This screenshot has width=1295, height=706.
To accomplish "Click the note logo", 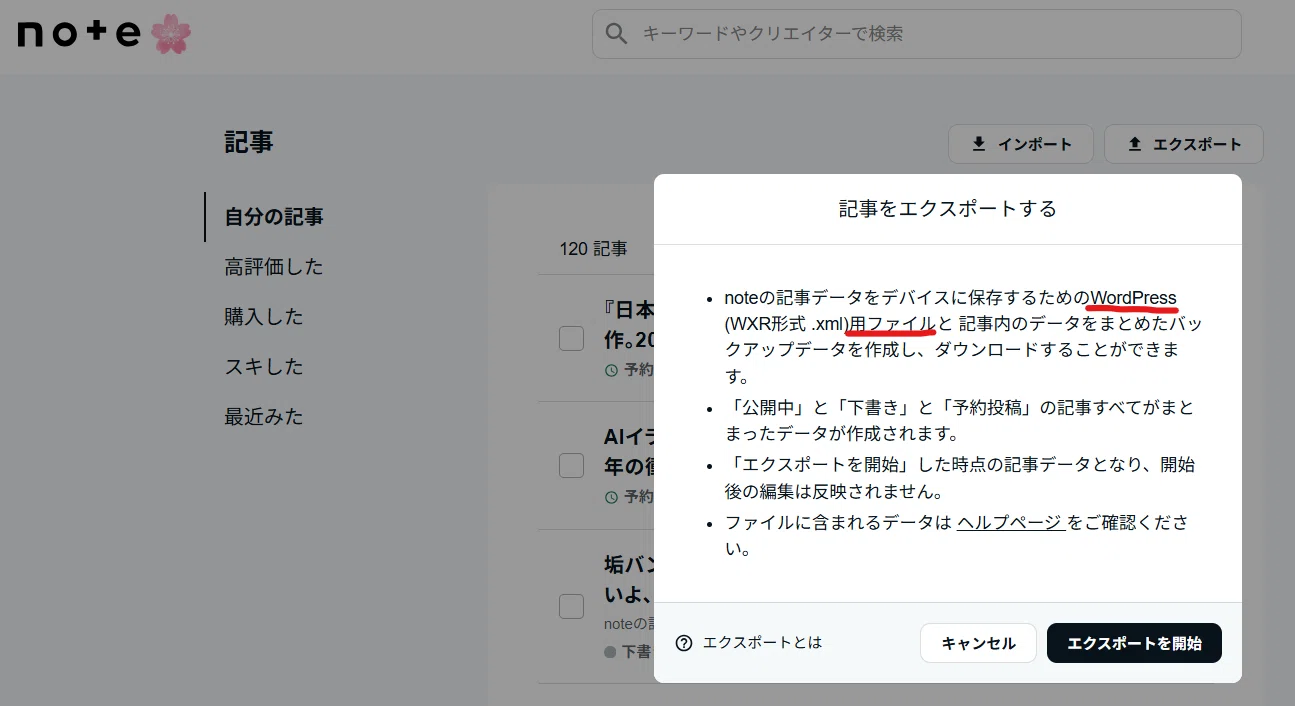I will tap(80, 34).
